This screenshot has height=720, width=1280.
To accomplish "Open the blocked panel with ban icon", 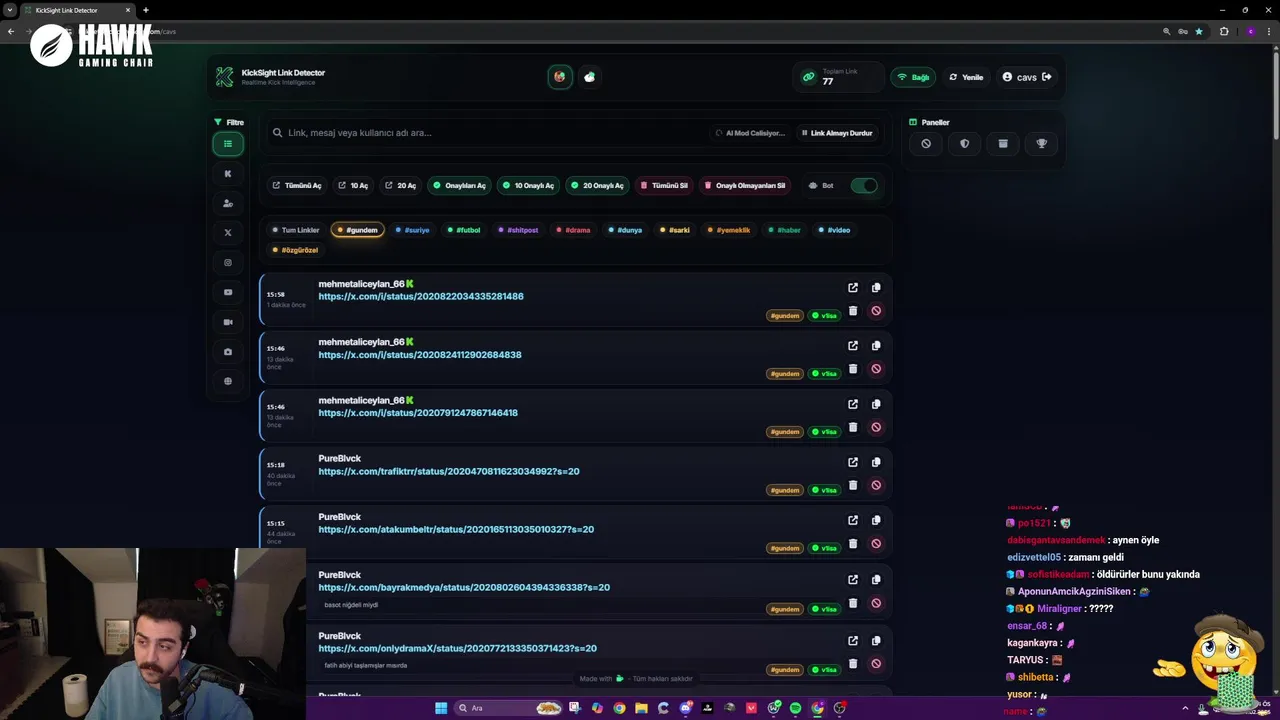I will (926, 144).
